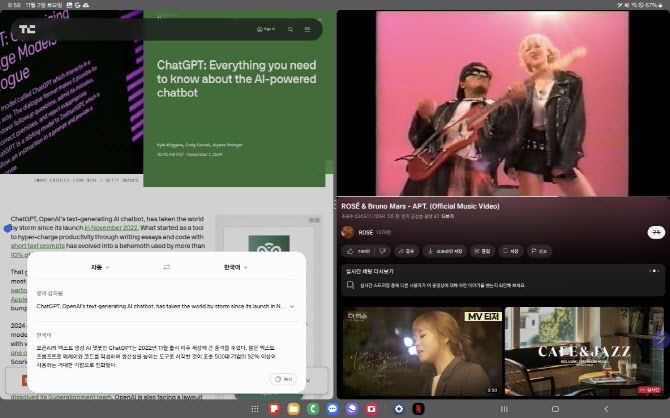Click the TechCrunch search icon

[290, 29]
